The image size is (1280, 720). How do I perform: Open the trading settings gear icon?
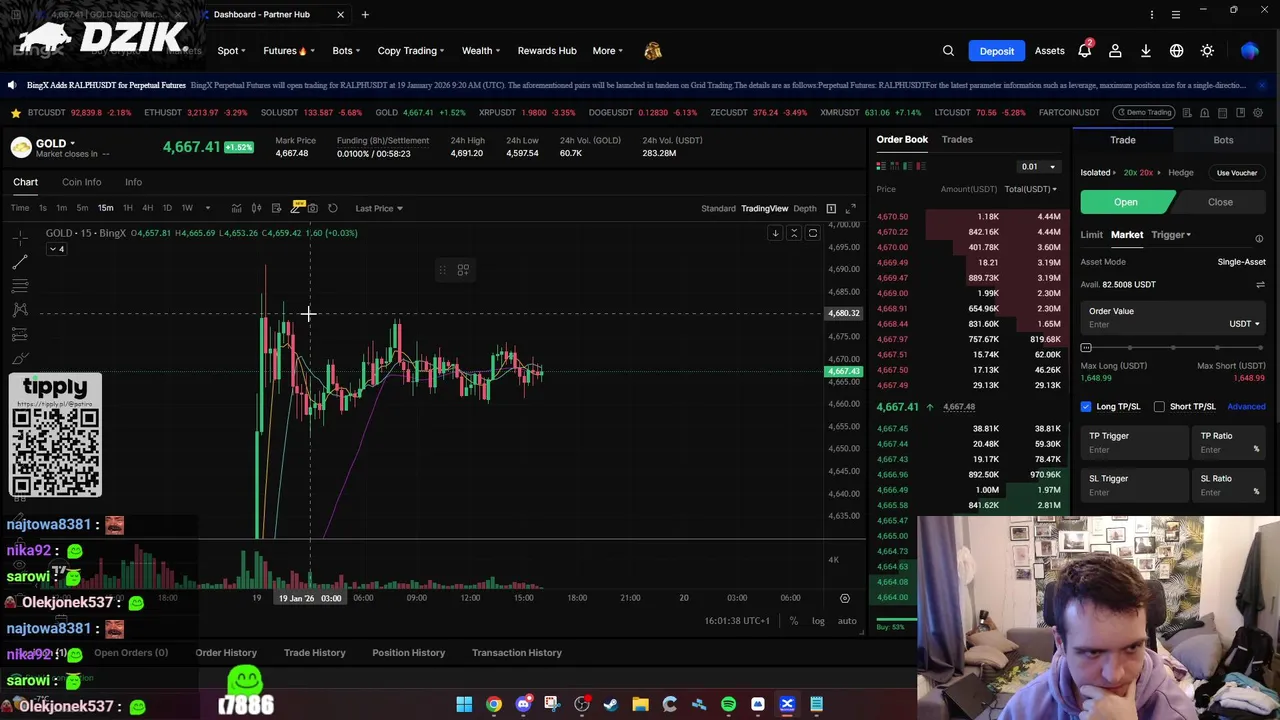pyautogui.click(x=1258, y=113)
